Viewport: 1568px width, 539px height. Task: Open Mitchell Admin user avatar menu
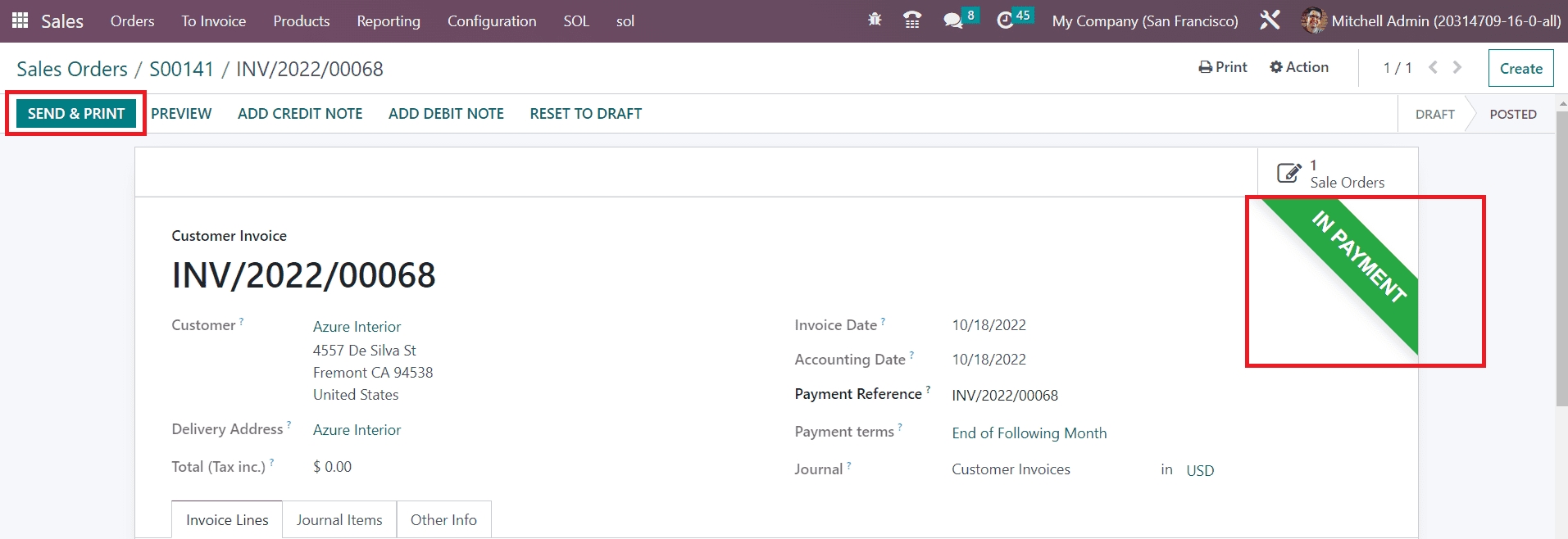tap(1313, 20)
